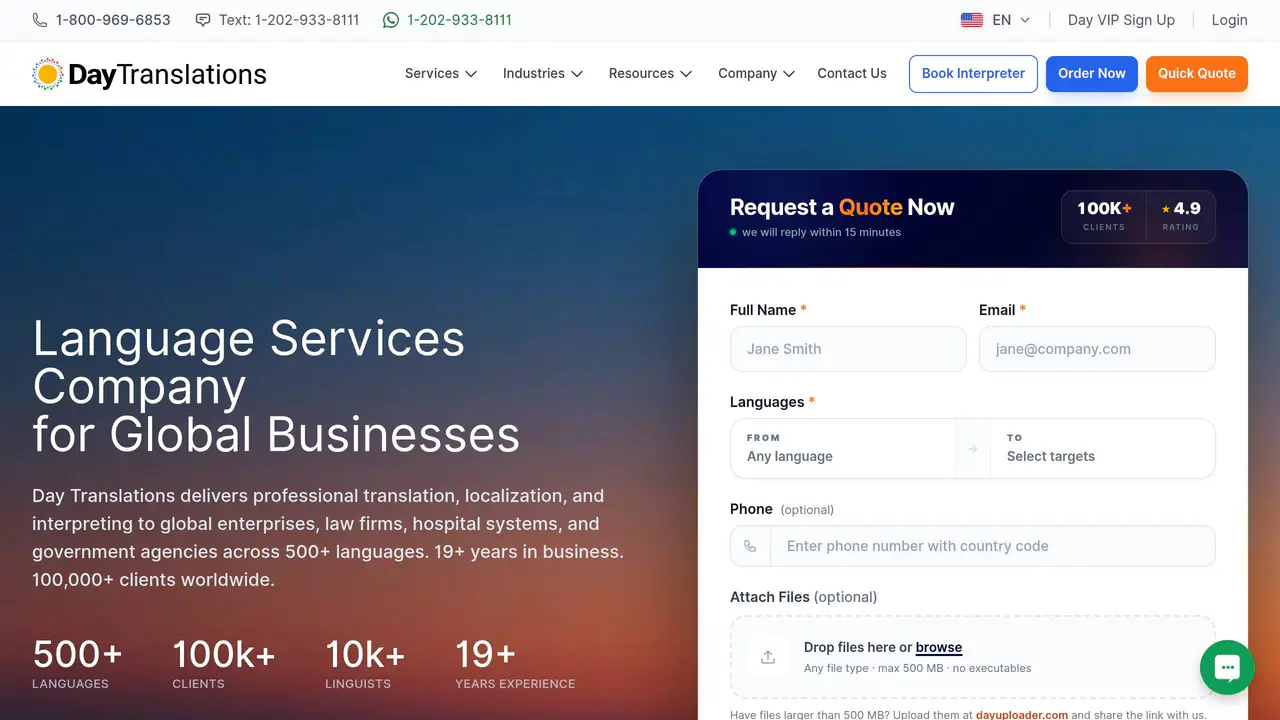
Task: Click the upload icon in Attach Files
Action: click(x=768, y=657)
